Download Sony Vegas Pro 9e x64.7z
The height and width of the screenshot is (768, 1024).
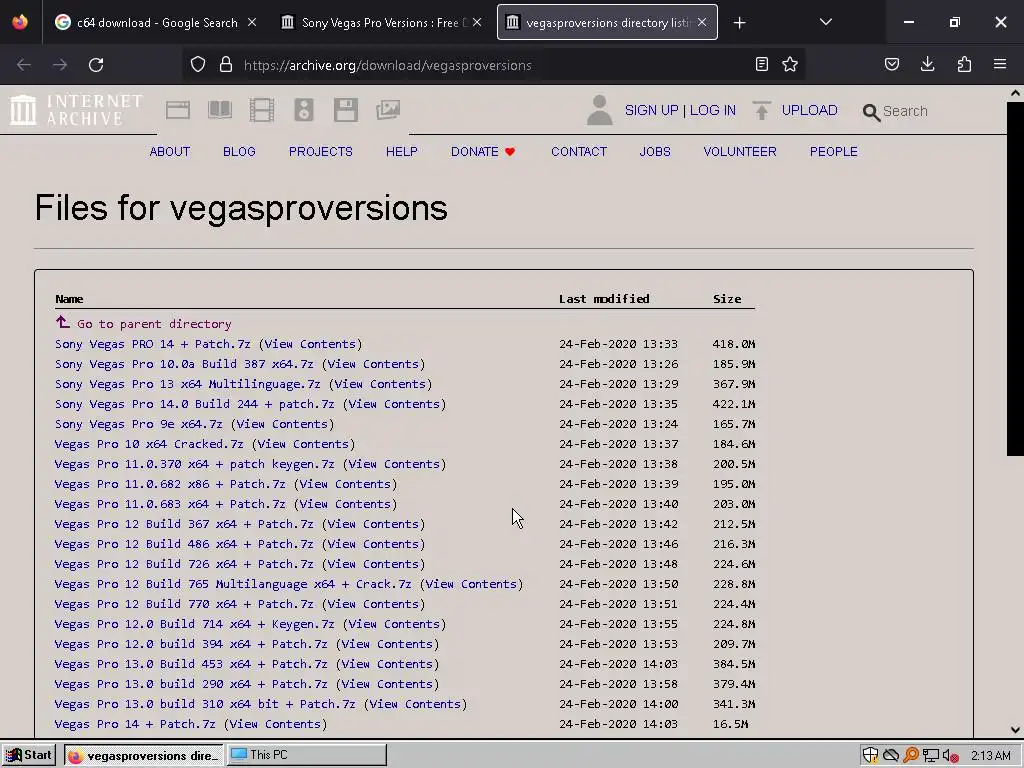(x=138, y=424)
